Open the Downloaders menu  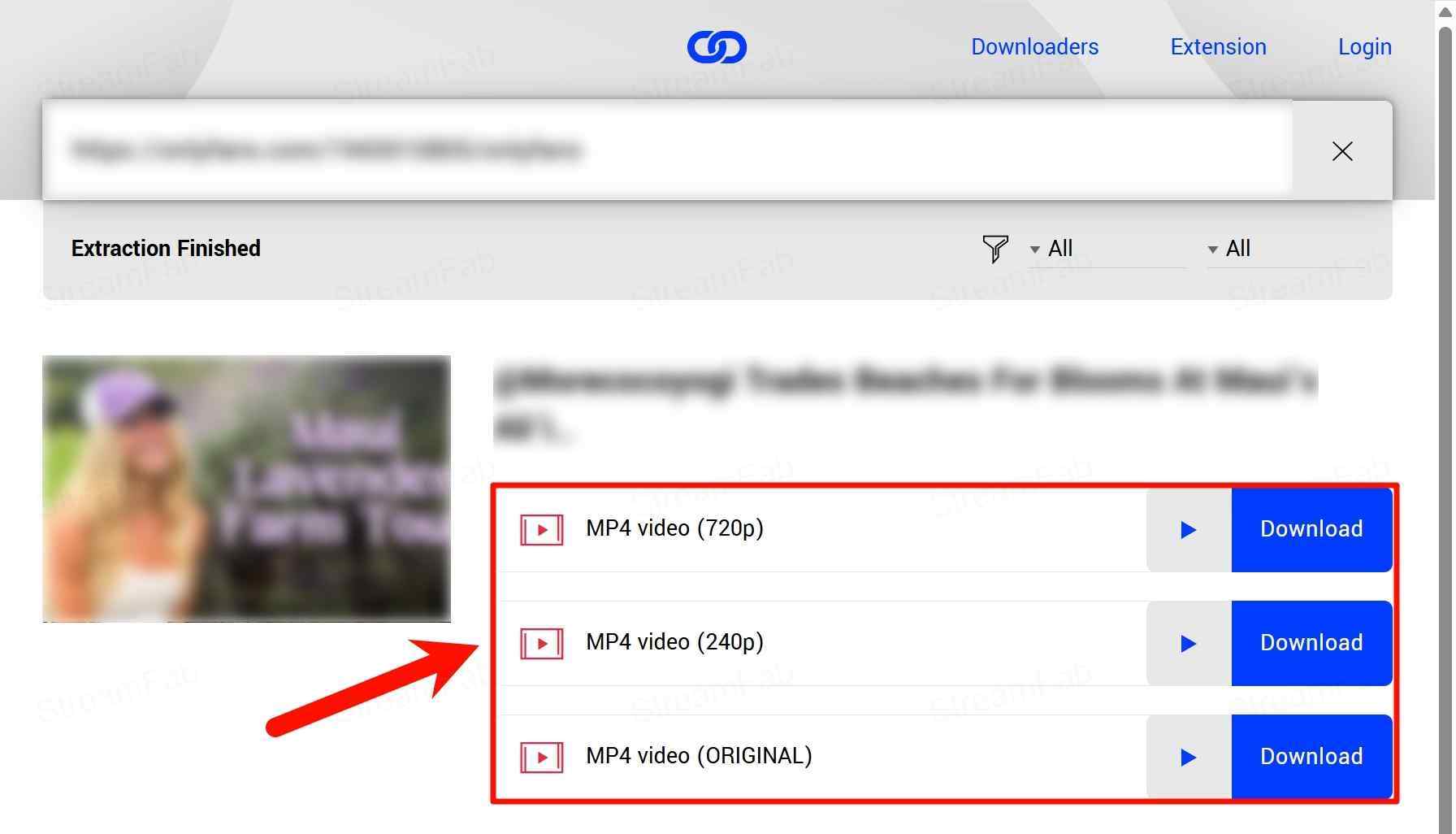[1034, 47]
